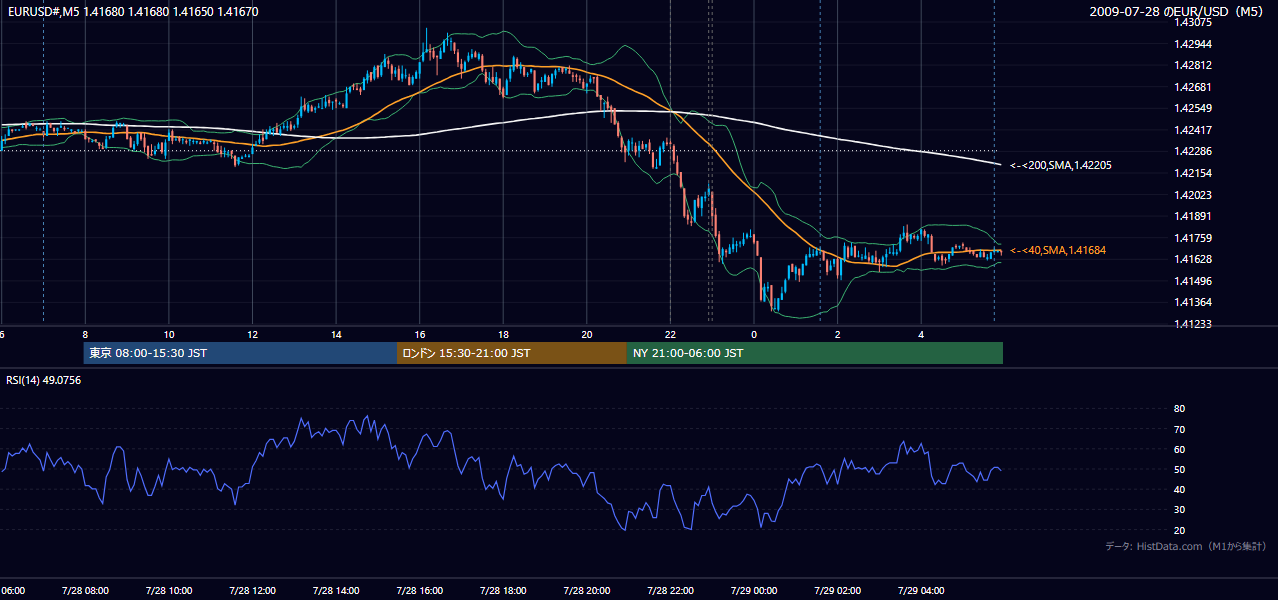Viewport: 1278px width, 600px height.
Task: Click price axis value 1.42549
Action: [1192, 108]
